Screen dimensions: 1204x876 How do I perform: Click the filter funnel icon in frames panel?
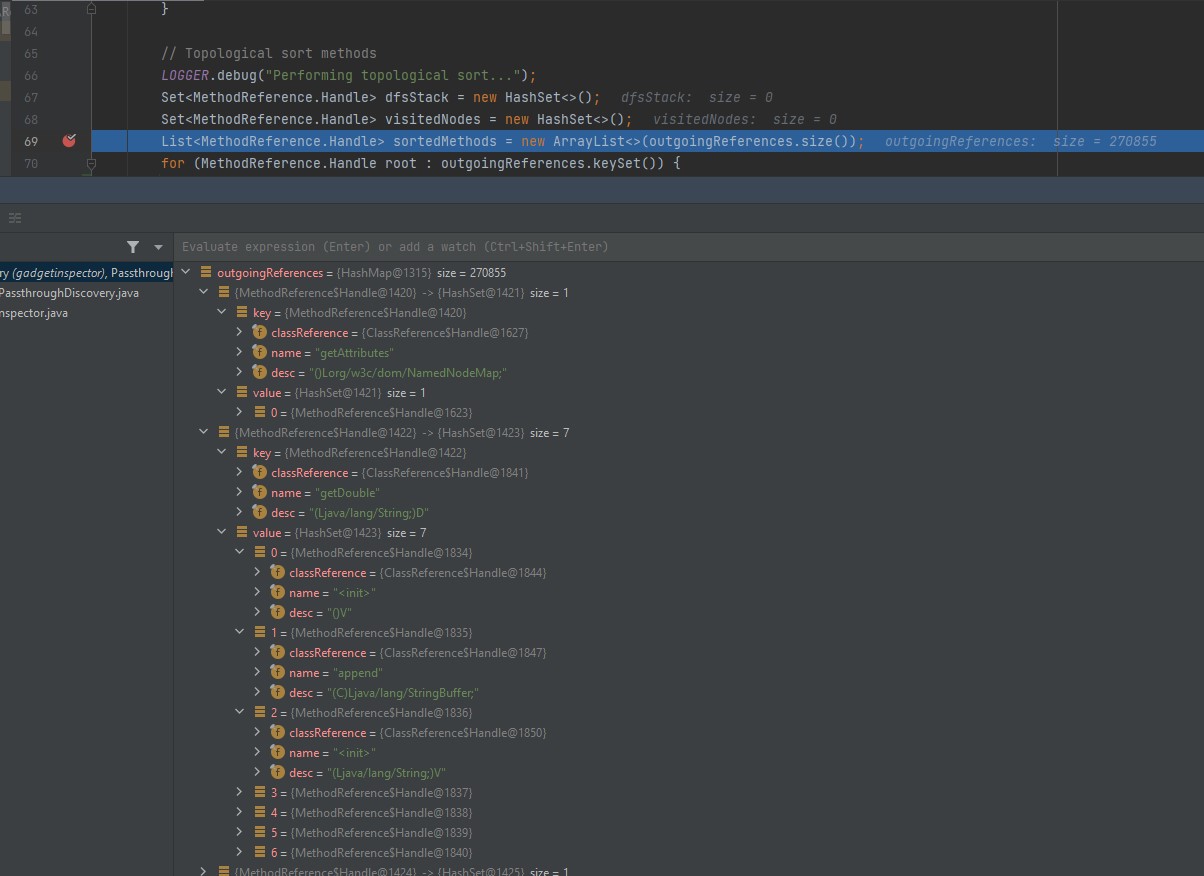[x=133, y=247]
